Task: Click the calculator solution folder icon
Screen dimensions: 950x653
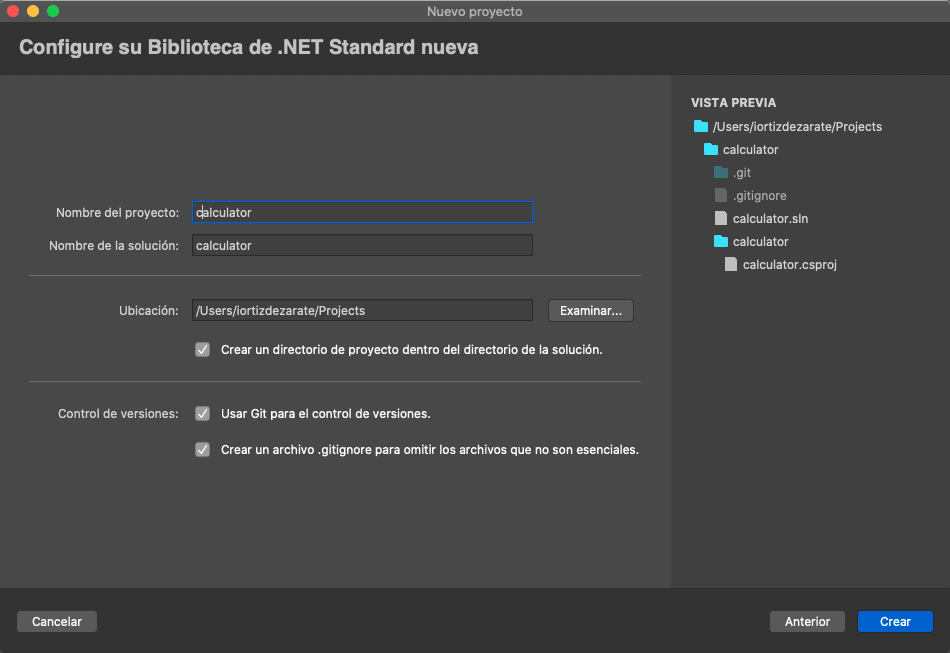Action: (711, 150)
